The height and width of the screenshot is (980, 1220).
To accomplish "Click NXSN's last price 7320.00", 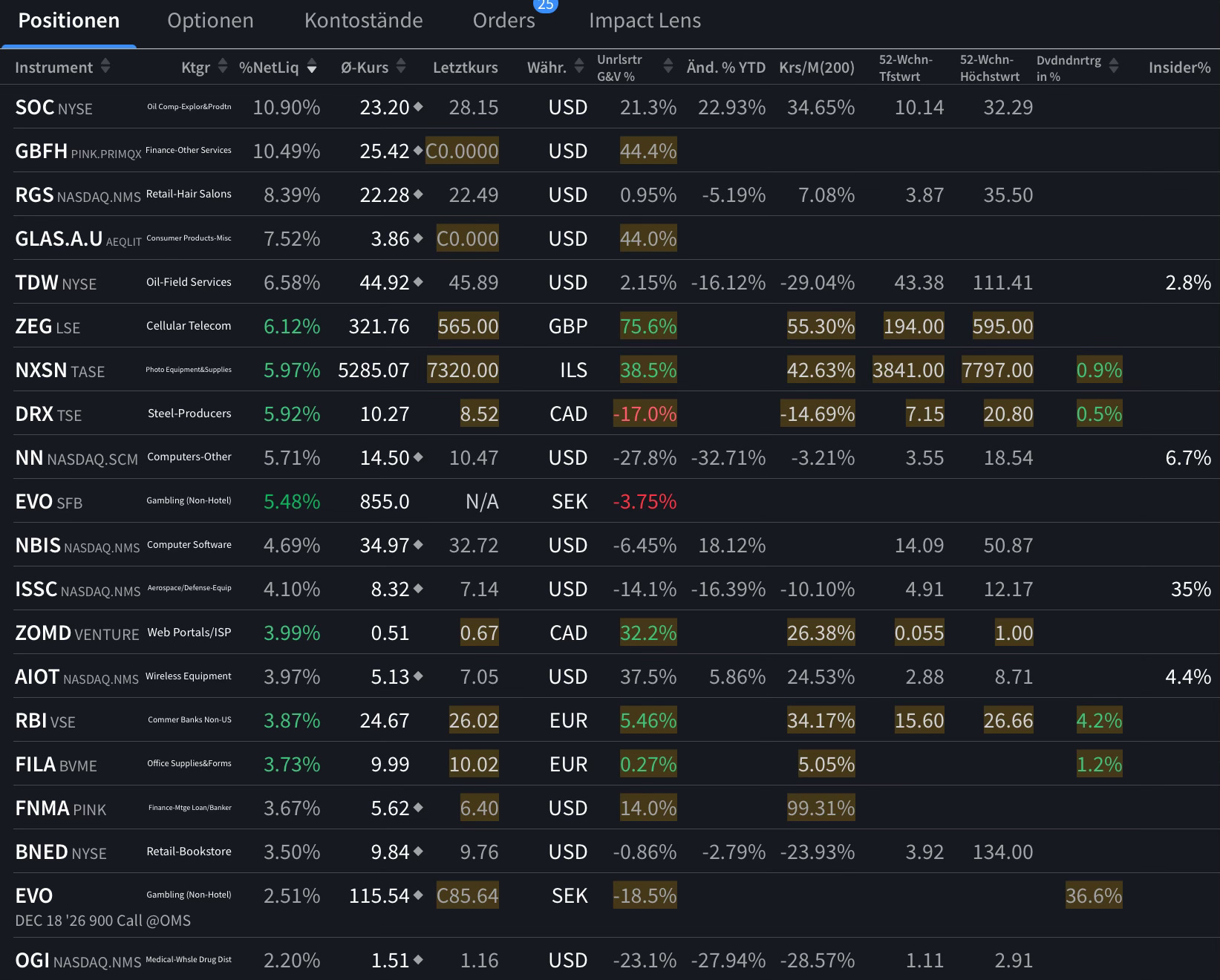I will click(463, 370).
